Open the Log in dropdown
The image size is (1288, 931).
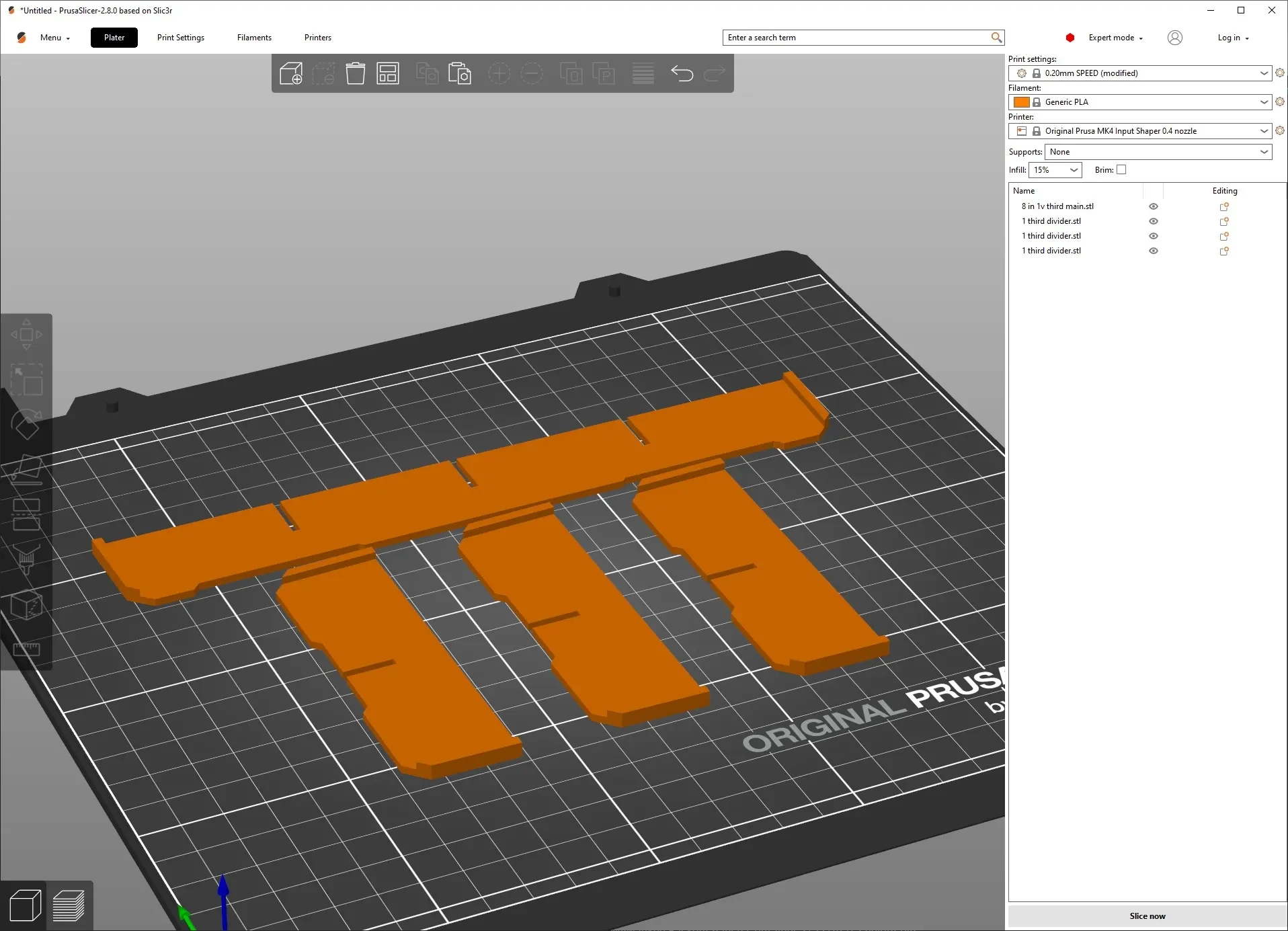tap(1233, 38)
